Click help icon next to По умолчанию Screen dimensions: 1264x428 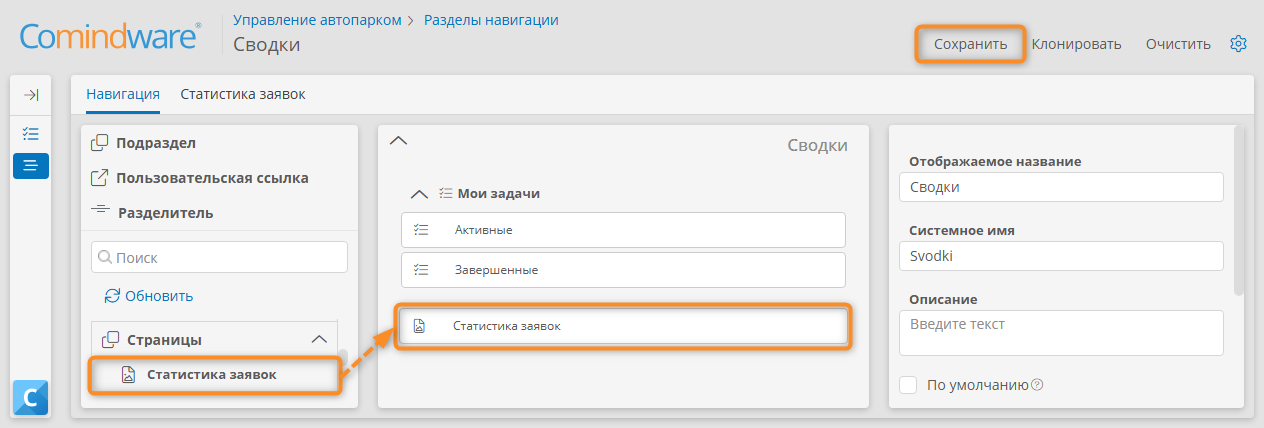1037,384
